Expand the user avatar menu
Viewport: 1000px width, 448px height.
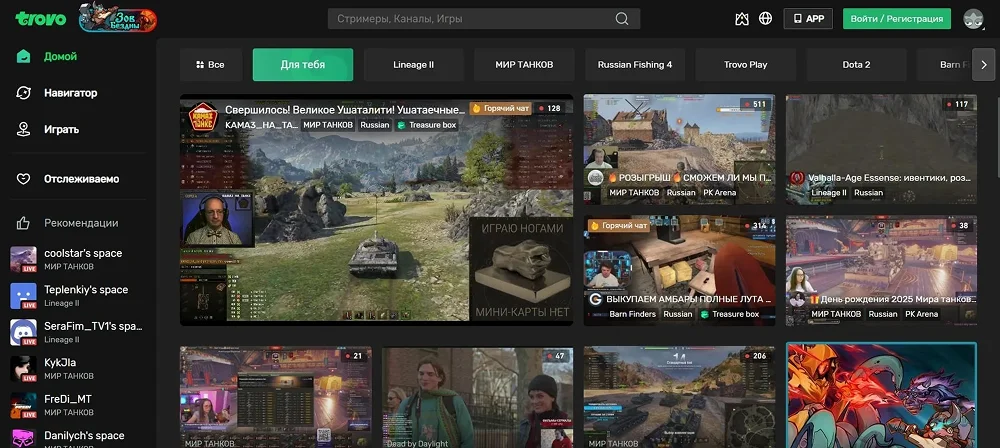point(973,19)
